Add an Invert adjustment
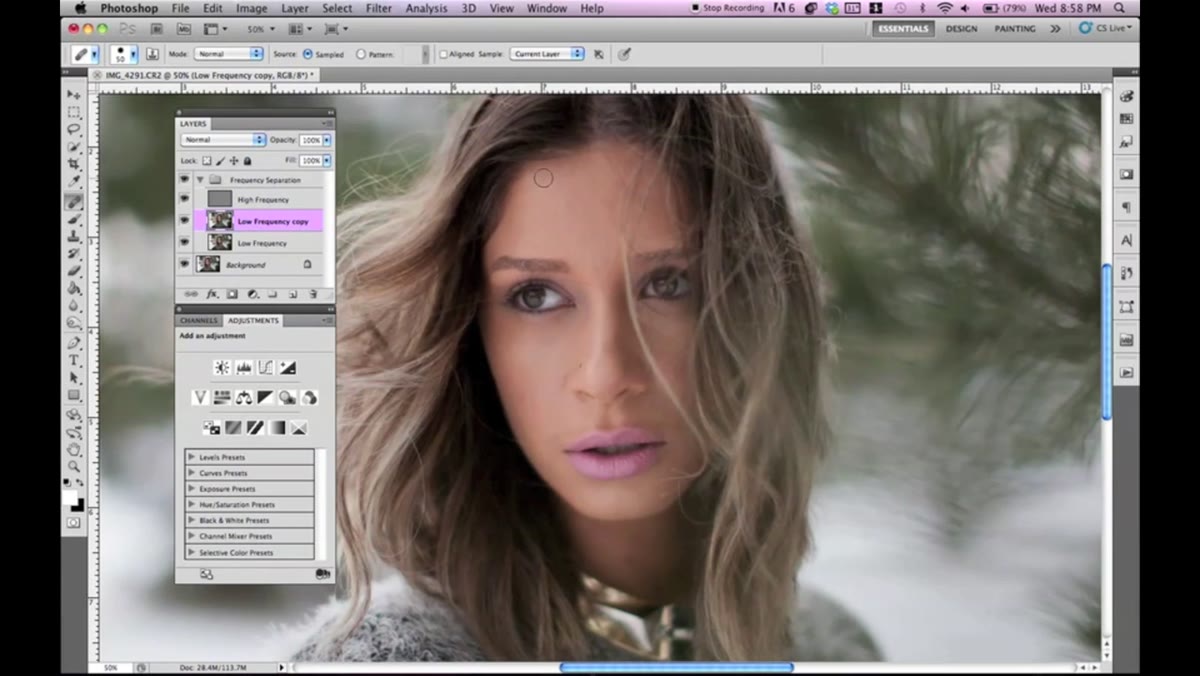1200x676 pixels. pyautogui.click(x=211, y=428)
